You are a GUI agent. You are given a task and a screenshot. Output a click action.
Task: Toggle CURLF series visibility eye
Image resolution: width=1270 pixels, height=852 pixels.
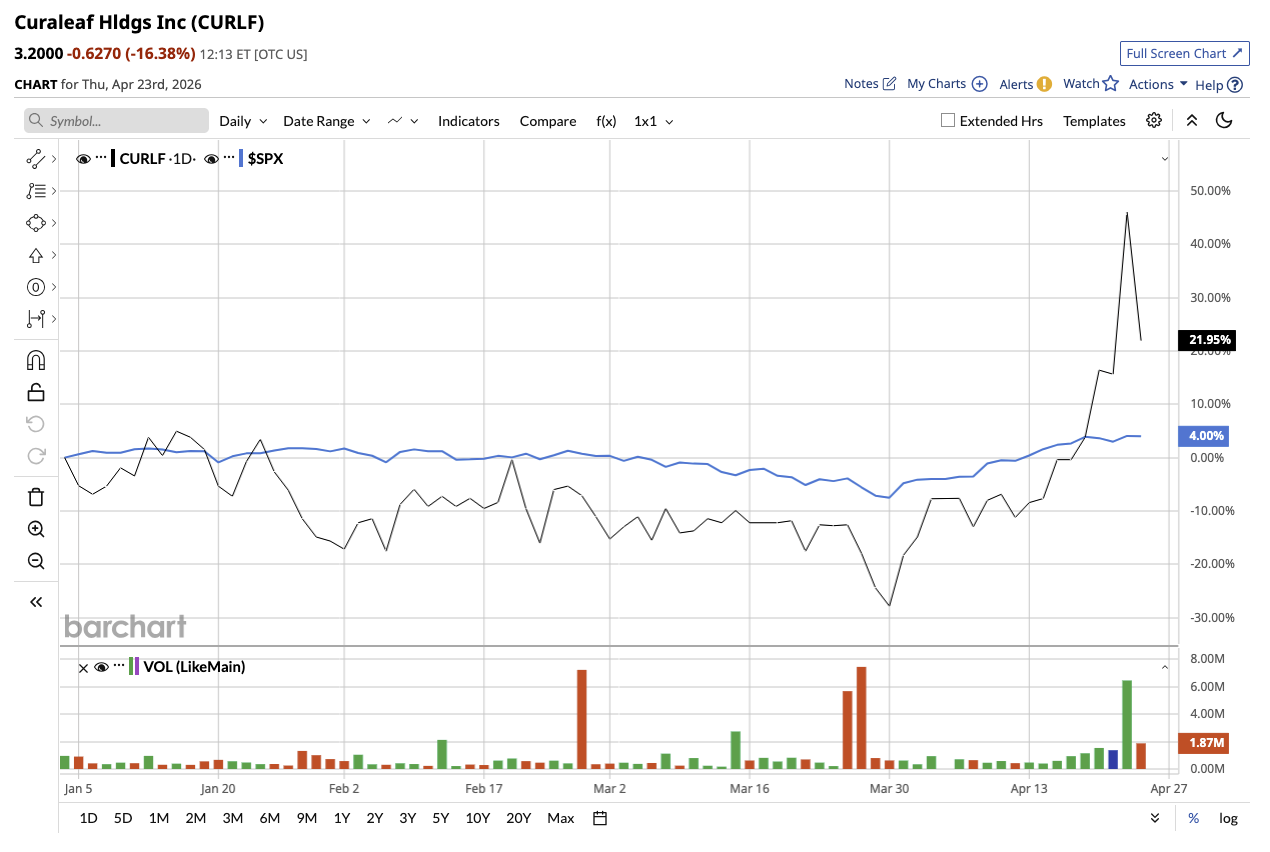pyautogui.click(x=84, y=158)
